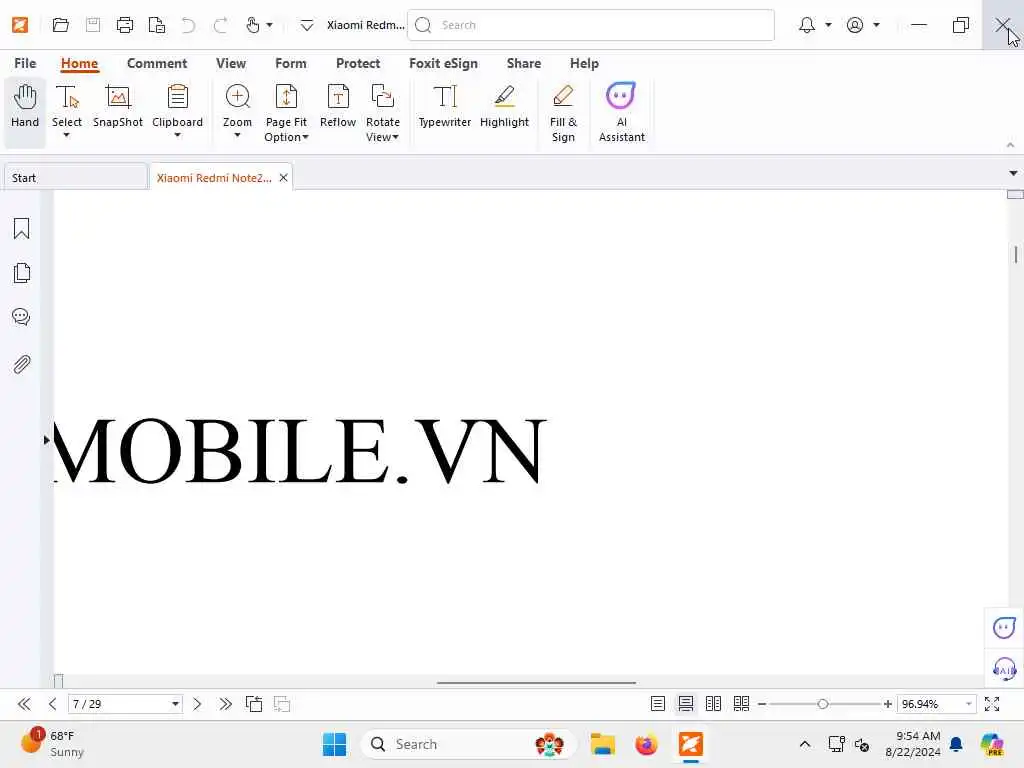Adjust the zoom slider handle
The image size is (1024, 768).
[823, 704]
